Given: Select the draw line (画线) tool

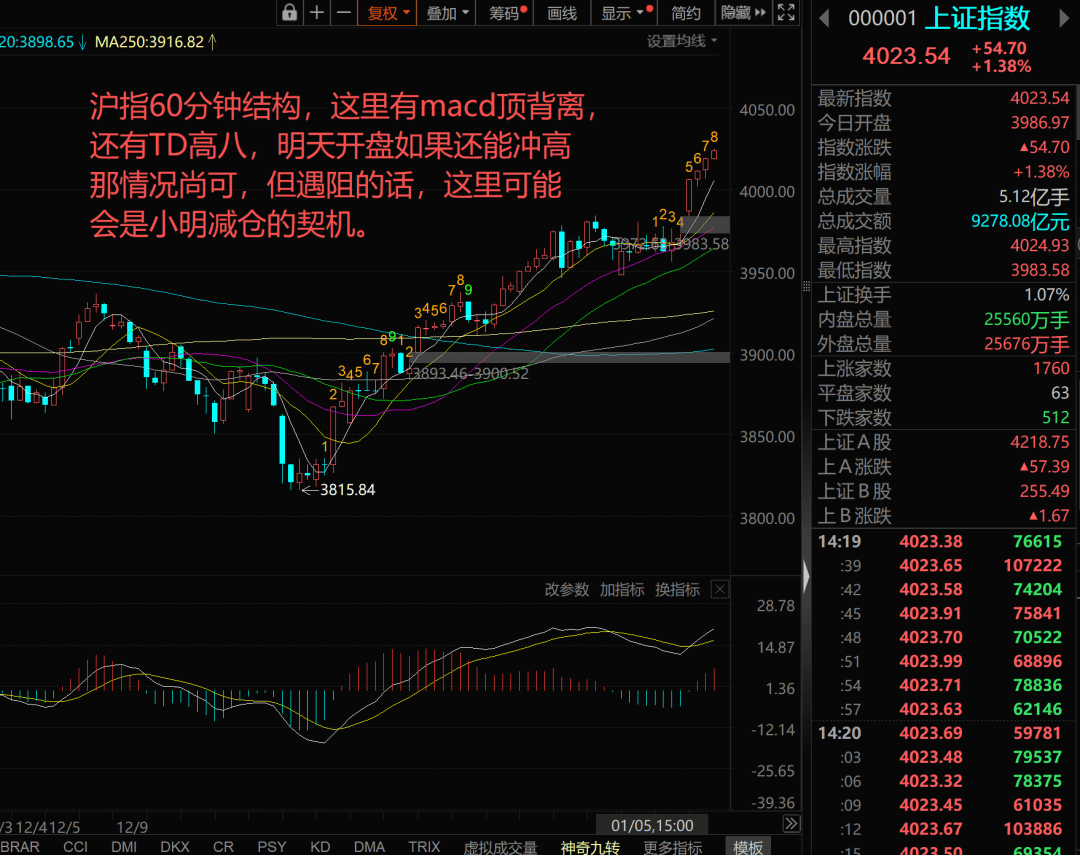Looking at the screenshot, I should pyautogui.click(x=561, y=13).
